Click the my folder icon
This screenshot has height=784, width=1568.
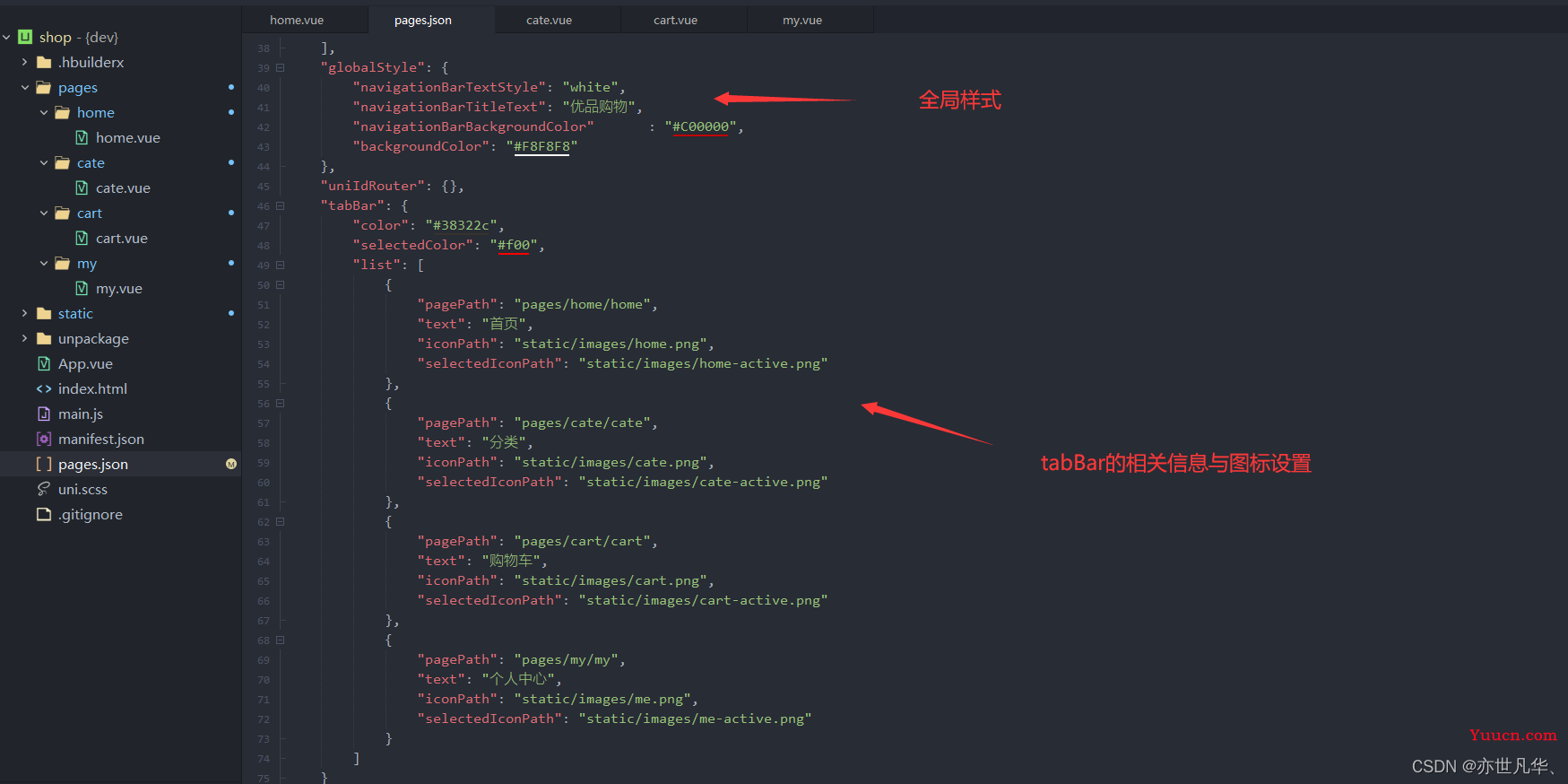[63, 263]
